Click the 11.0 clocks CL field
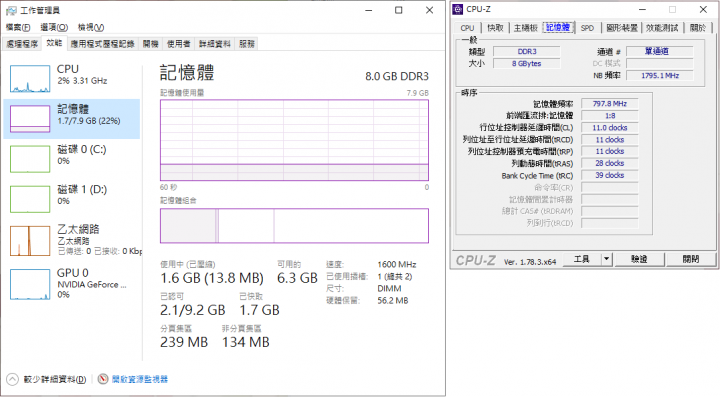This screenshot has height=397, width=720. (x=609, y=128)
